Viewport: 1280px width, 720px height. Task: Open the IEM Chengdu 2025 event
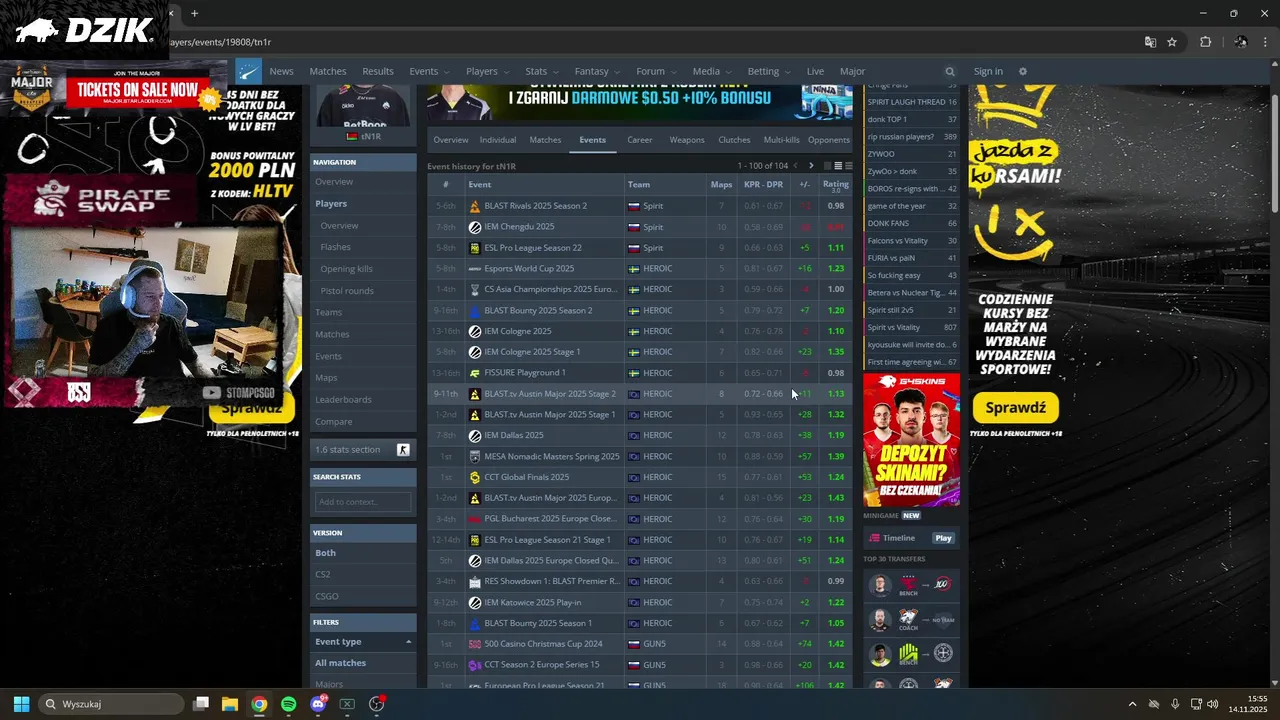[519, 227]
